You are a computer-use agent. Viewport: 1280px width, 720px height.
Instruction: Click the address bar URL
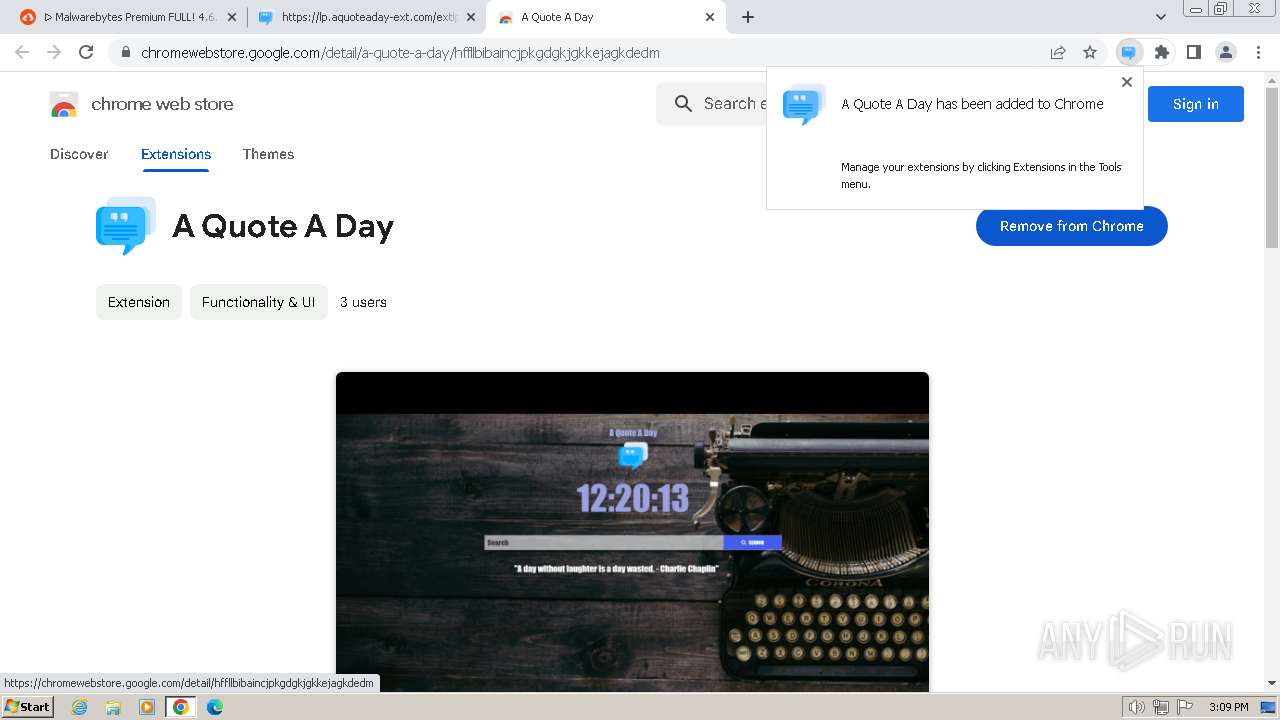click(400, 53)
